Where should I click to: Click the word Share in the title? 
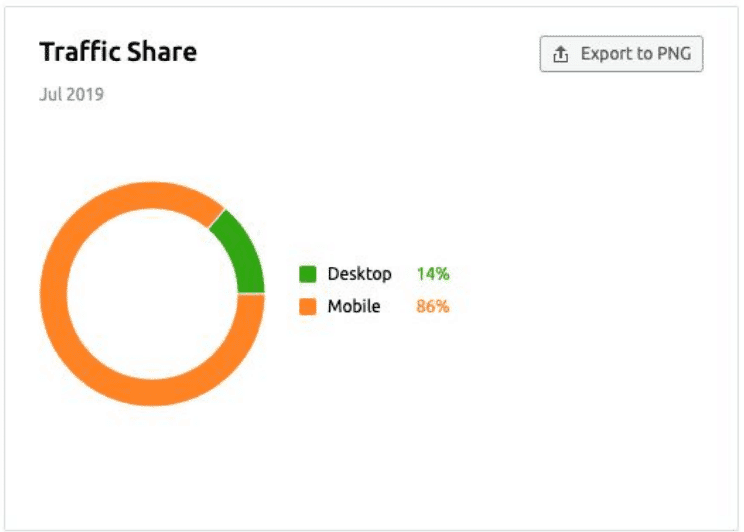pyautogui.click(x=162, y=52)
